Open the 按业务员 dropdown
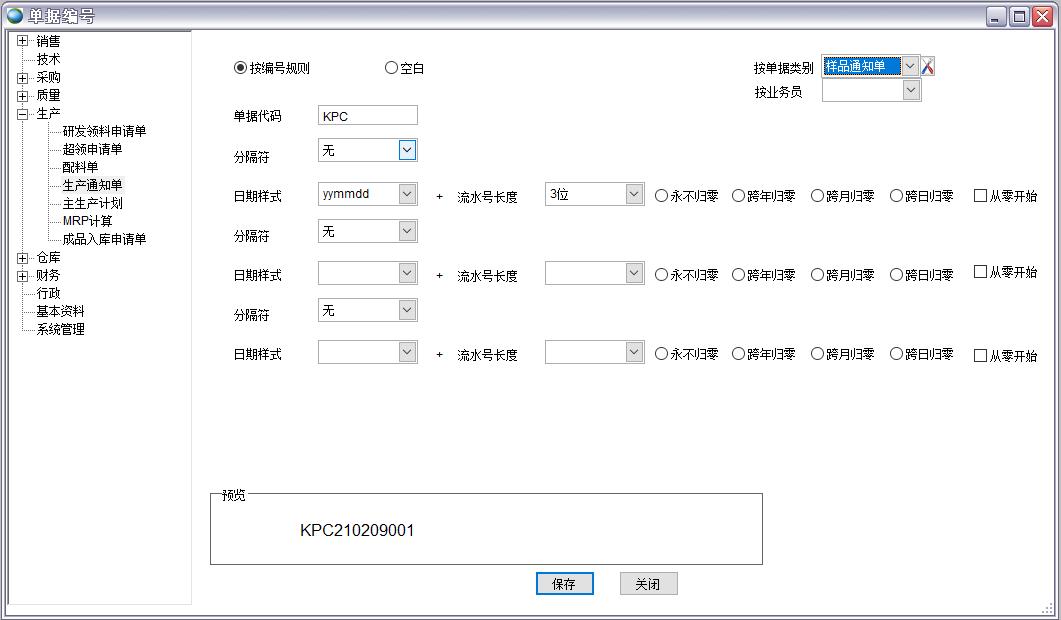The height and width of the screenshot is (620, 1061). (x=910, y=89)
